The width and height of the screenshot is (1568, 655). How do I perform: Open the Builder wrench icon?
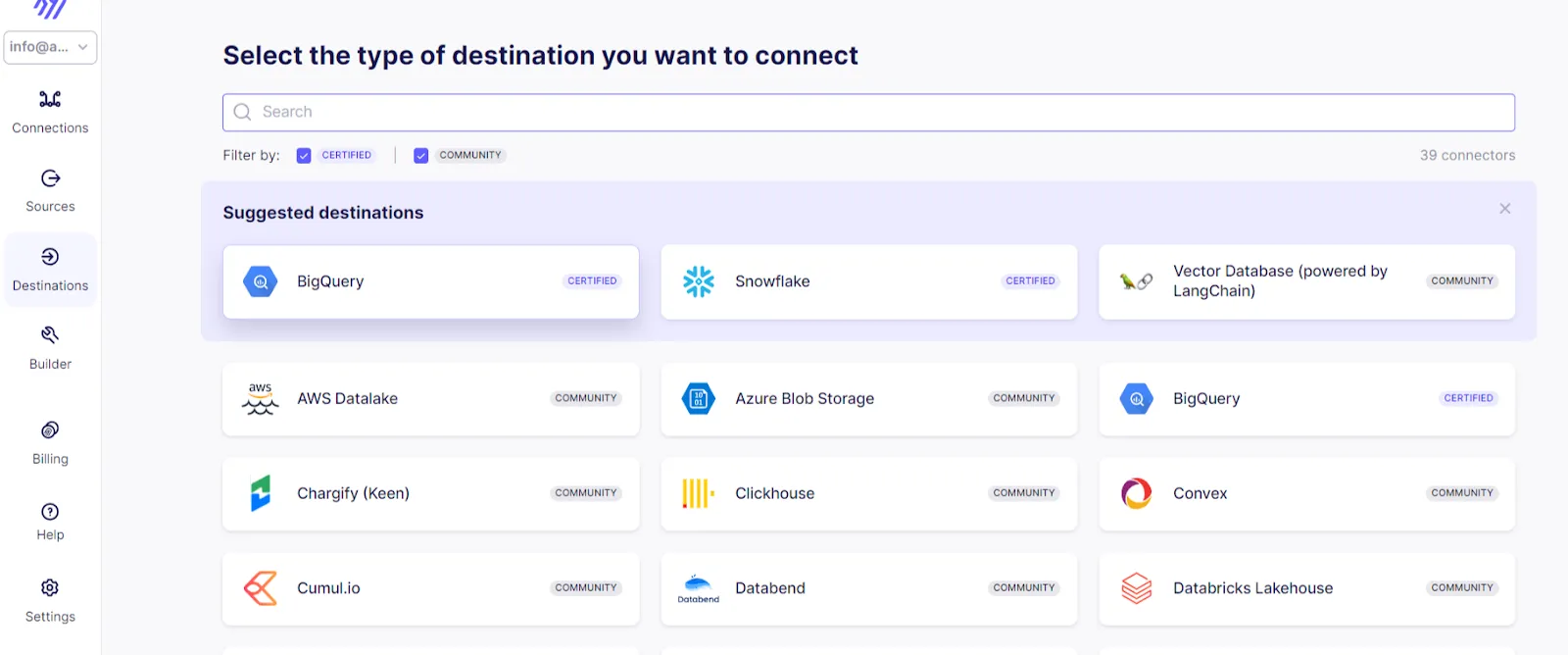click(50, 335)
